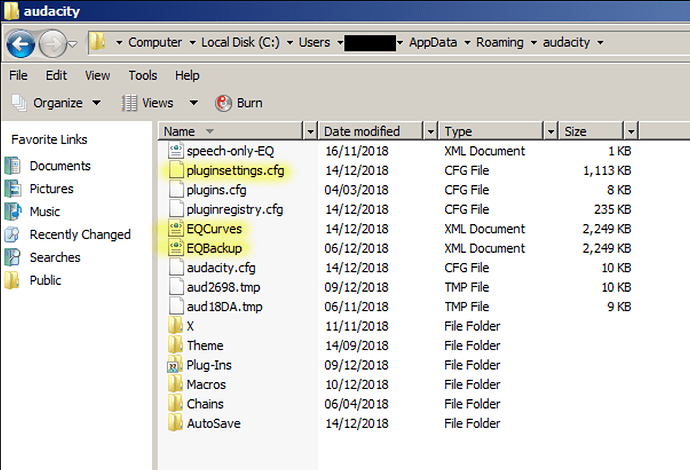Navigate to Roaming breadcrumb
Image resolution: width=690 pixels, height=470 pixels.
tap(500, 42)
